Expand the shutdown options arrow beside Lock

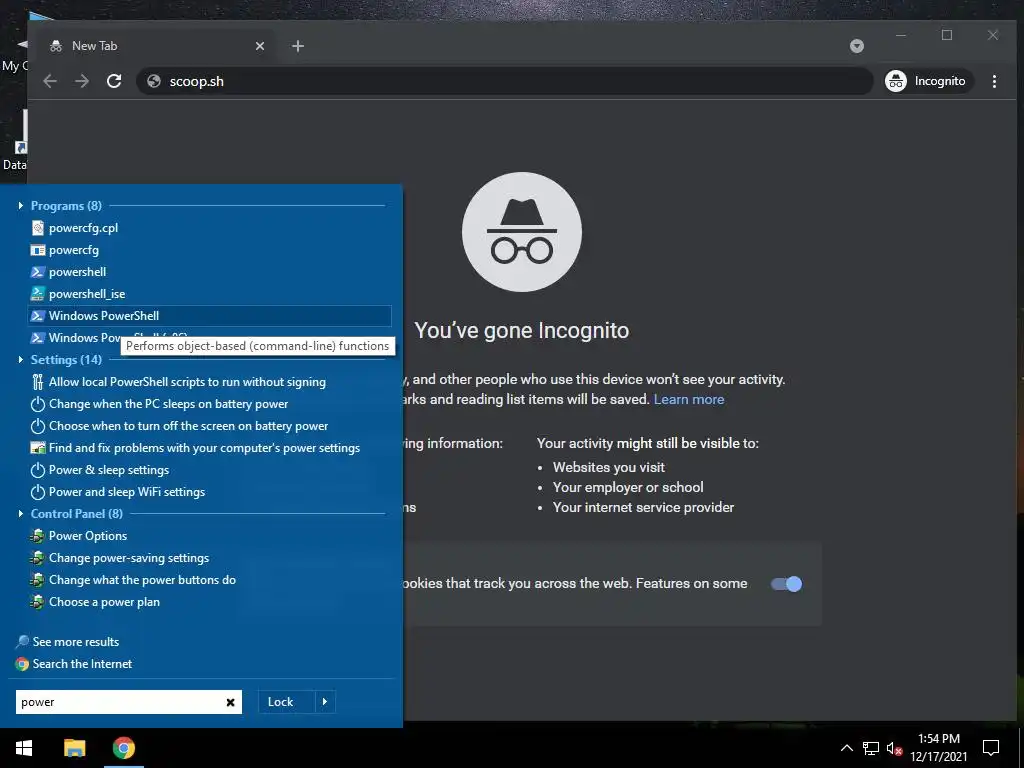(325, 702)
